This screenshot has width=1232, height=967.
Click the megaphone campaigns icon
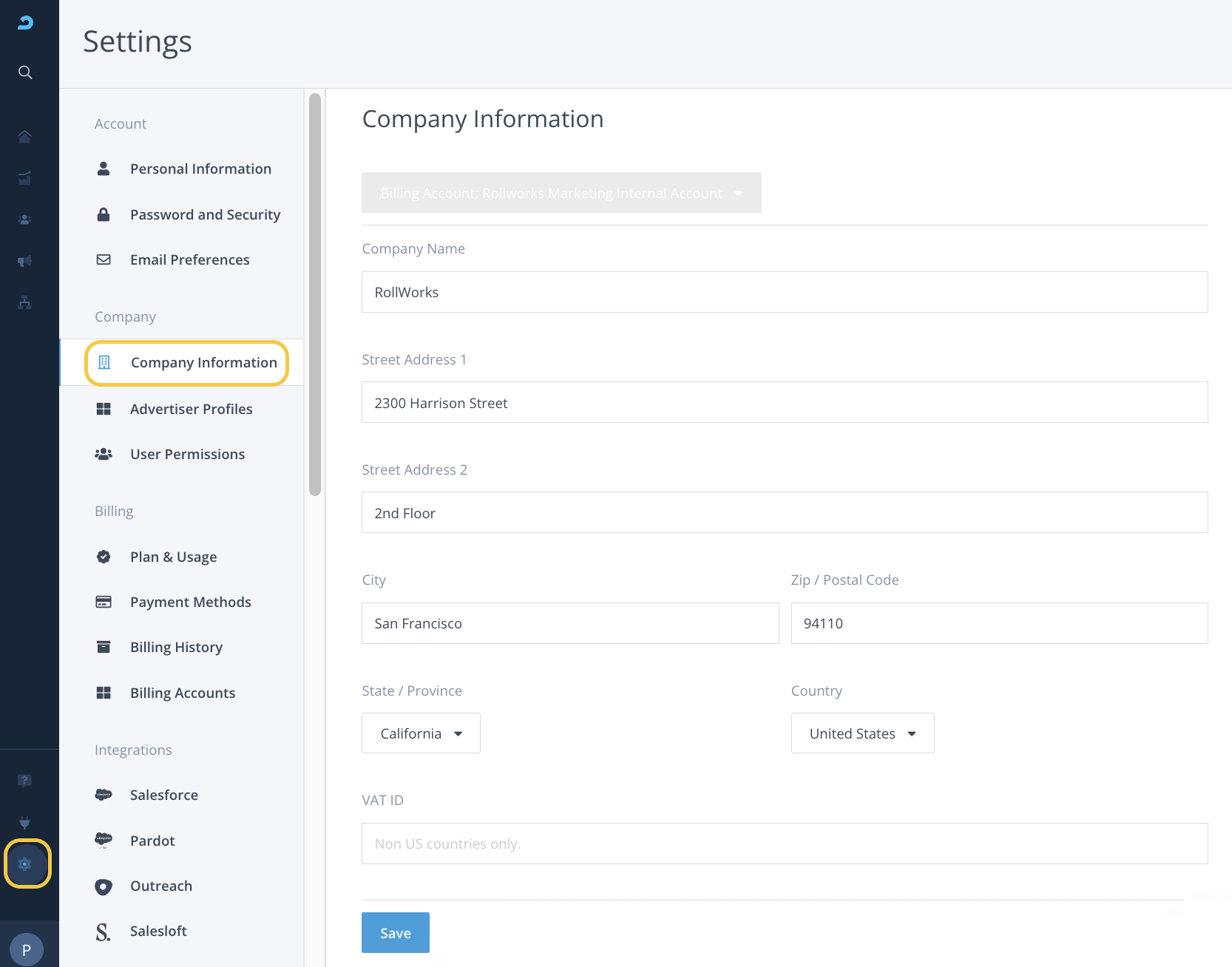[x=25, y=261]
